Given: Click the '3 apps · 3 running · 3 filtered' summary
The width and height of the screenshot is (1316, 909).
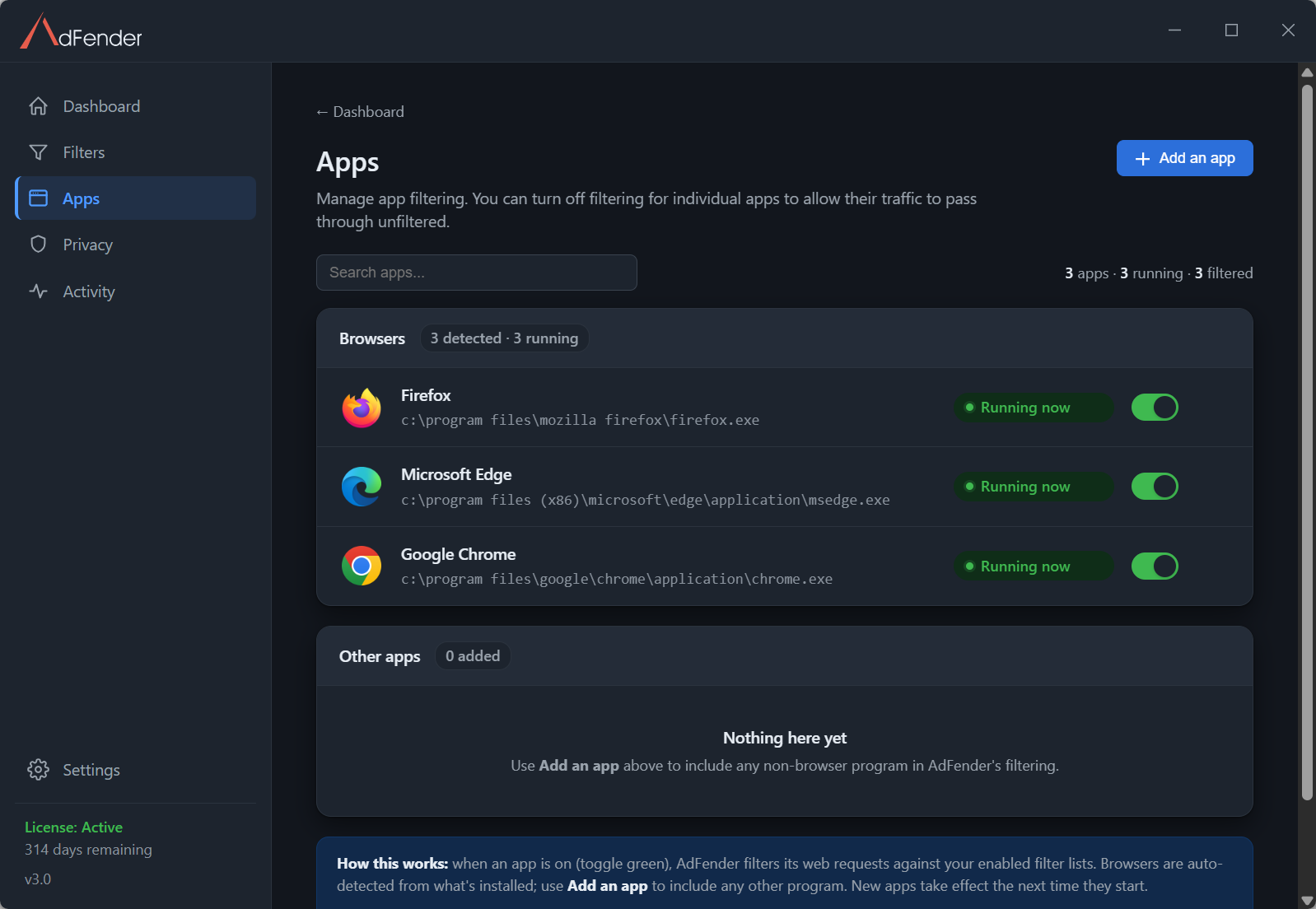Looking at the screenshot, I should click(x=1159, y=273).
